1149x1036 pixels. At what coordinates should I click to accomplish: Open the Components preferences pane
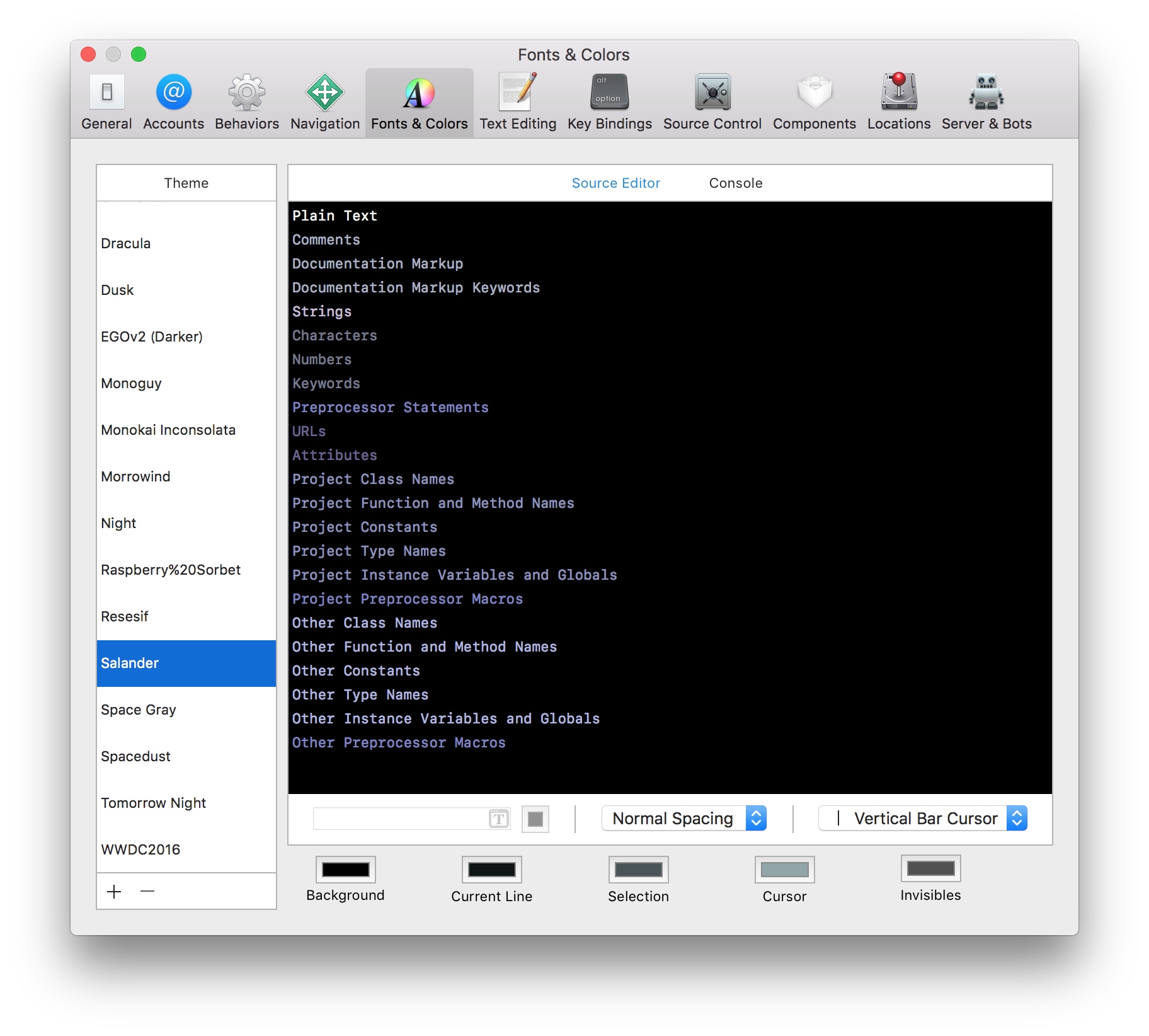[x=815, y=102]
